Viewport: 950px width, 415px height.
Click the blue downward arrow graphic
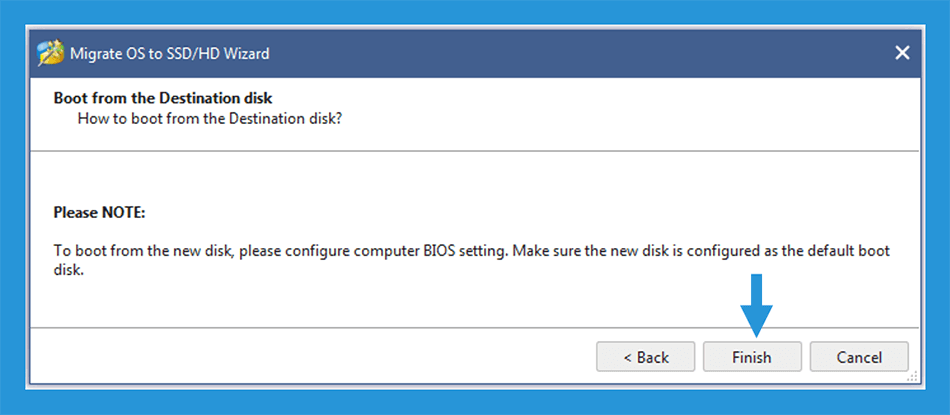coord(756,305)
